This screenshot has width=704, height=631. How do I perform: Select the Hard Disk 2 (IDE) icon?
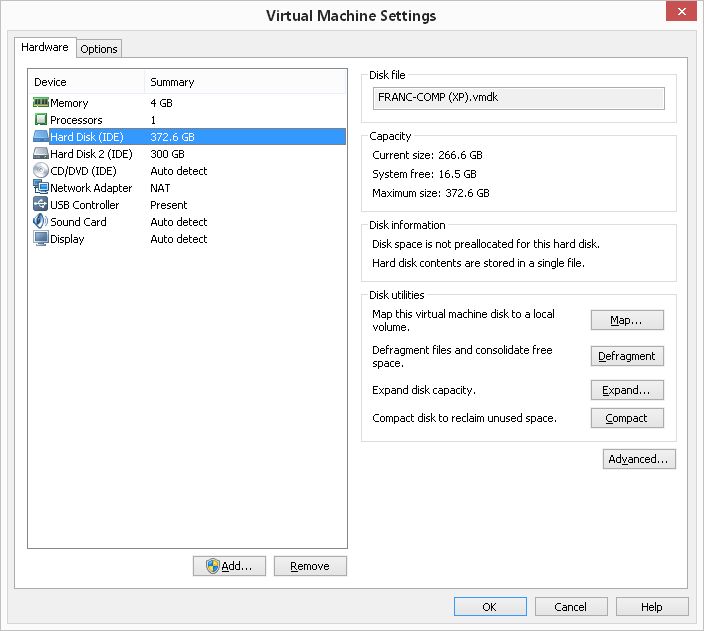41,154
